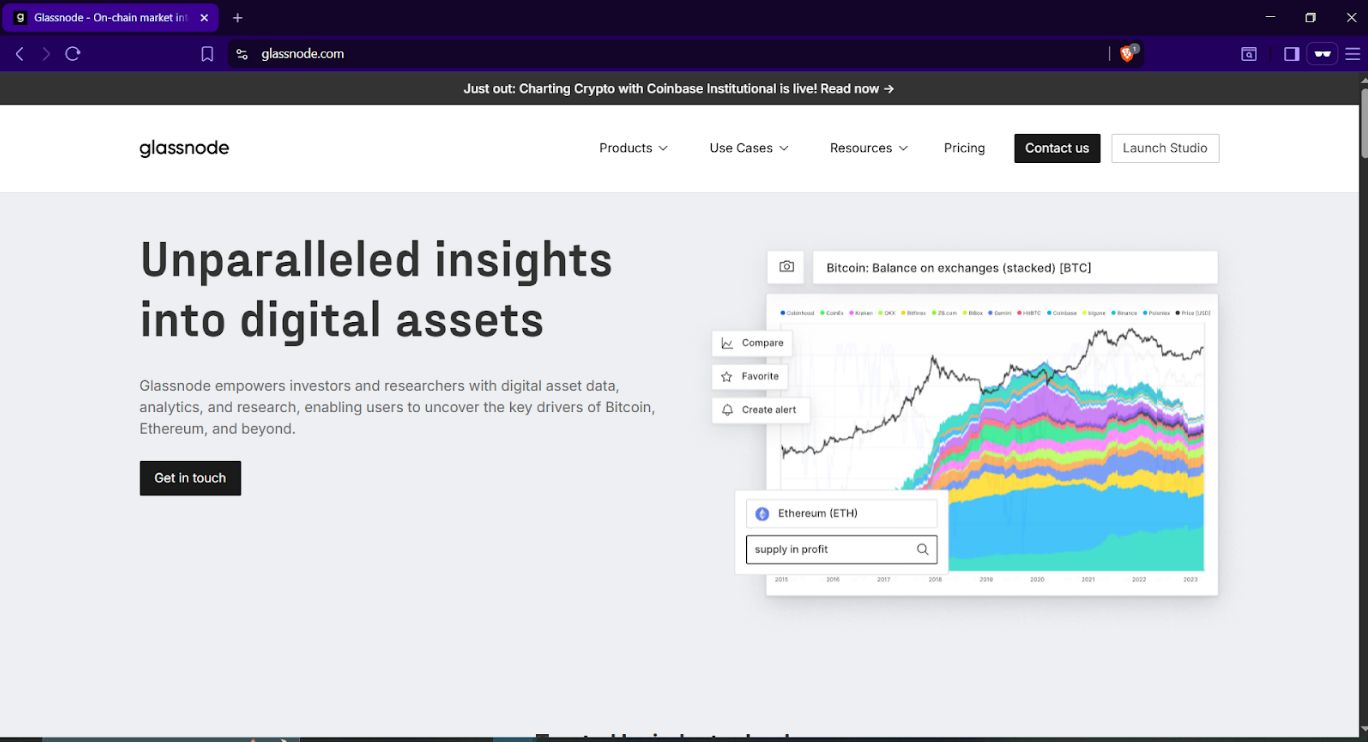Click the browser forward arrow
Screen dimensions: 1368x742
point(45,54)
